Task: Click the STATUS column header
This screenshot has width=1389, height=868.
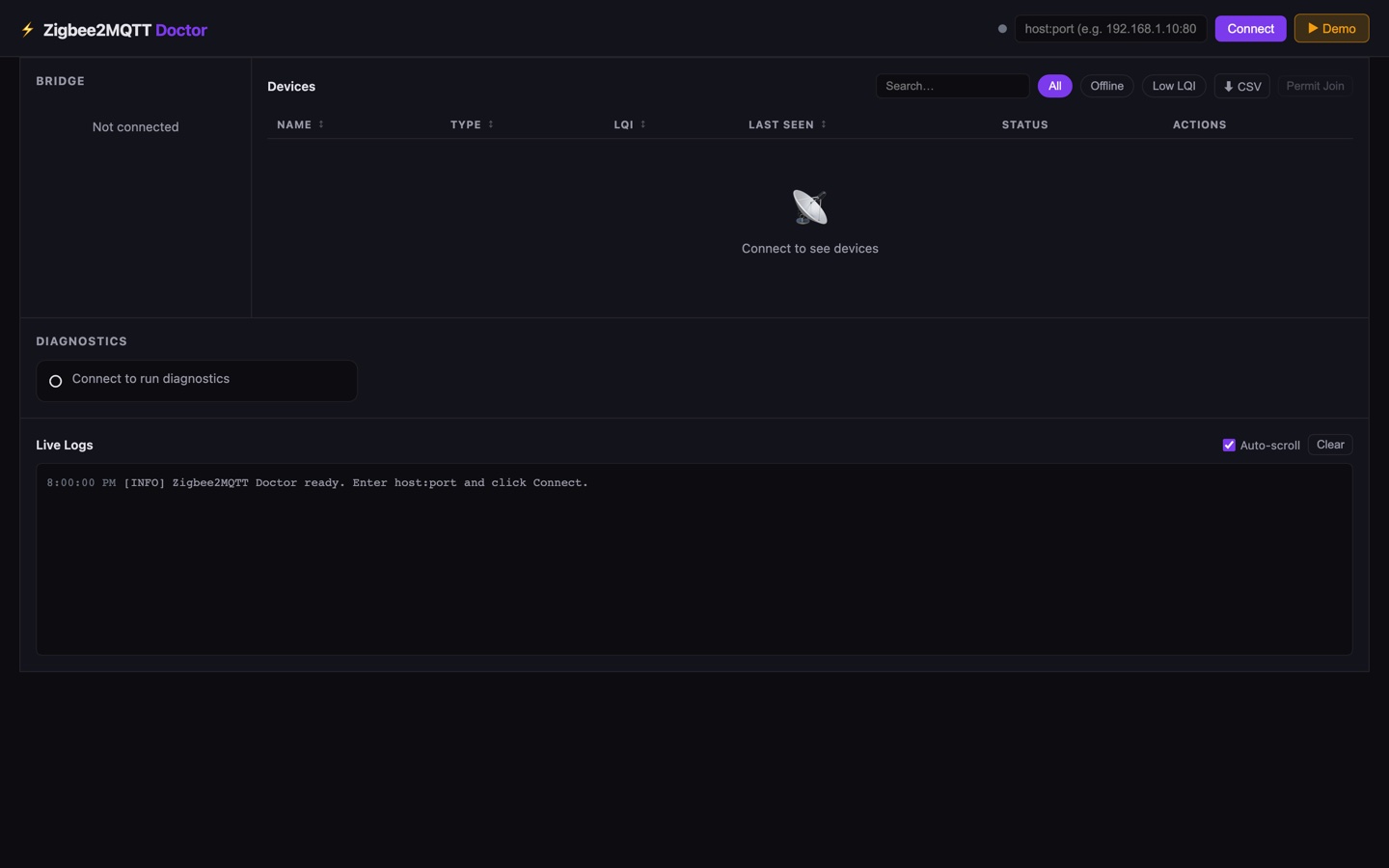Action: pos(1024,124)
